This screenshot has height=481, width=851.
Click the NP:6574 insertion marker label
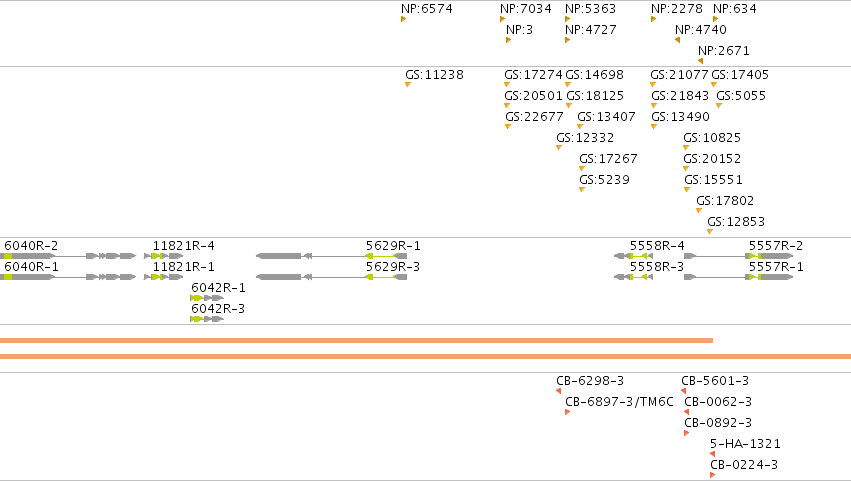tap(427, 9)
